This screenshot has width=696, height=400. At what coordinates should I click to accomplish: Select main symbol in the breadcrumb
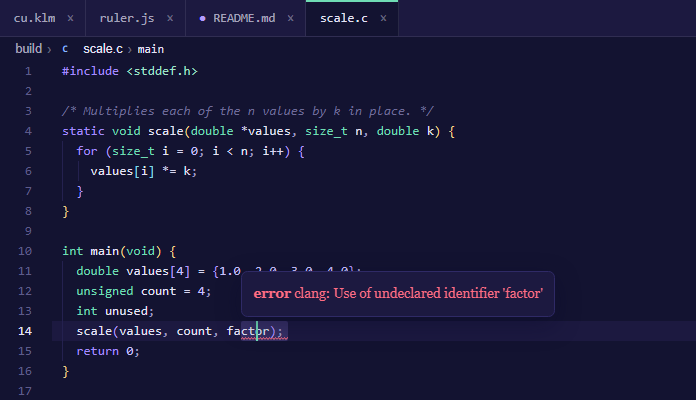(x=150, y=49)
